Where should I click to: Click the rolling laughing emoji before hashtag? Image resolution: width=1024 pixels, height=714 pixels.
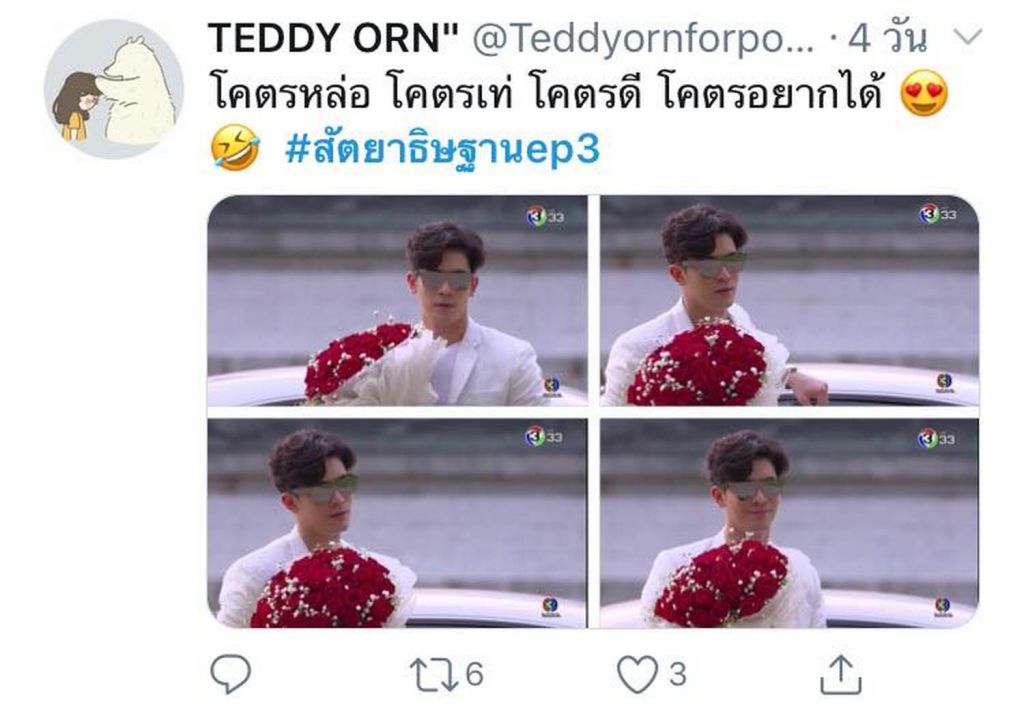(x=234, y=148)
